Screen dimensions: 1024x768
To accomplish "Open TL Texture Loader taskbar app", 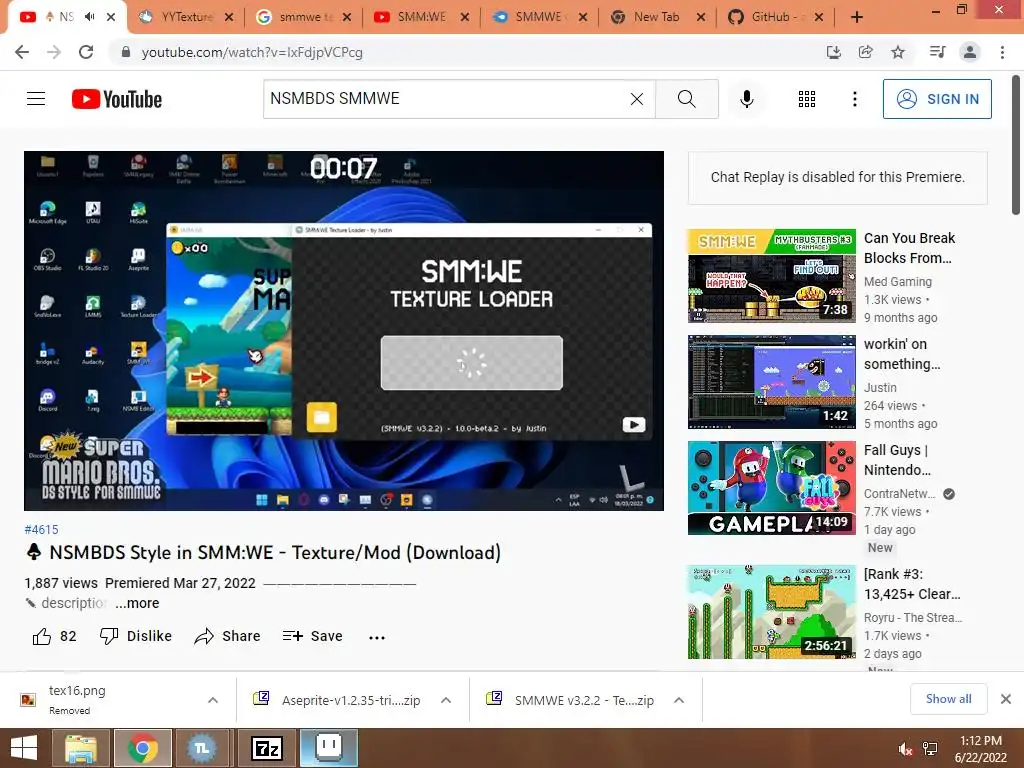I will pyautogui.click(x=202, y=748).
